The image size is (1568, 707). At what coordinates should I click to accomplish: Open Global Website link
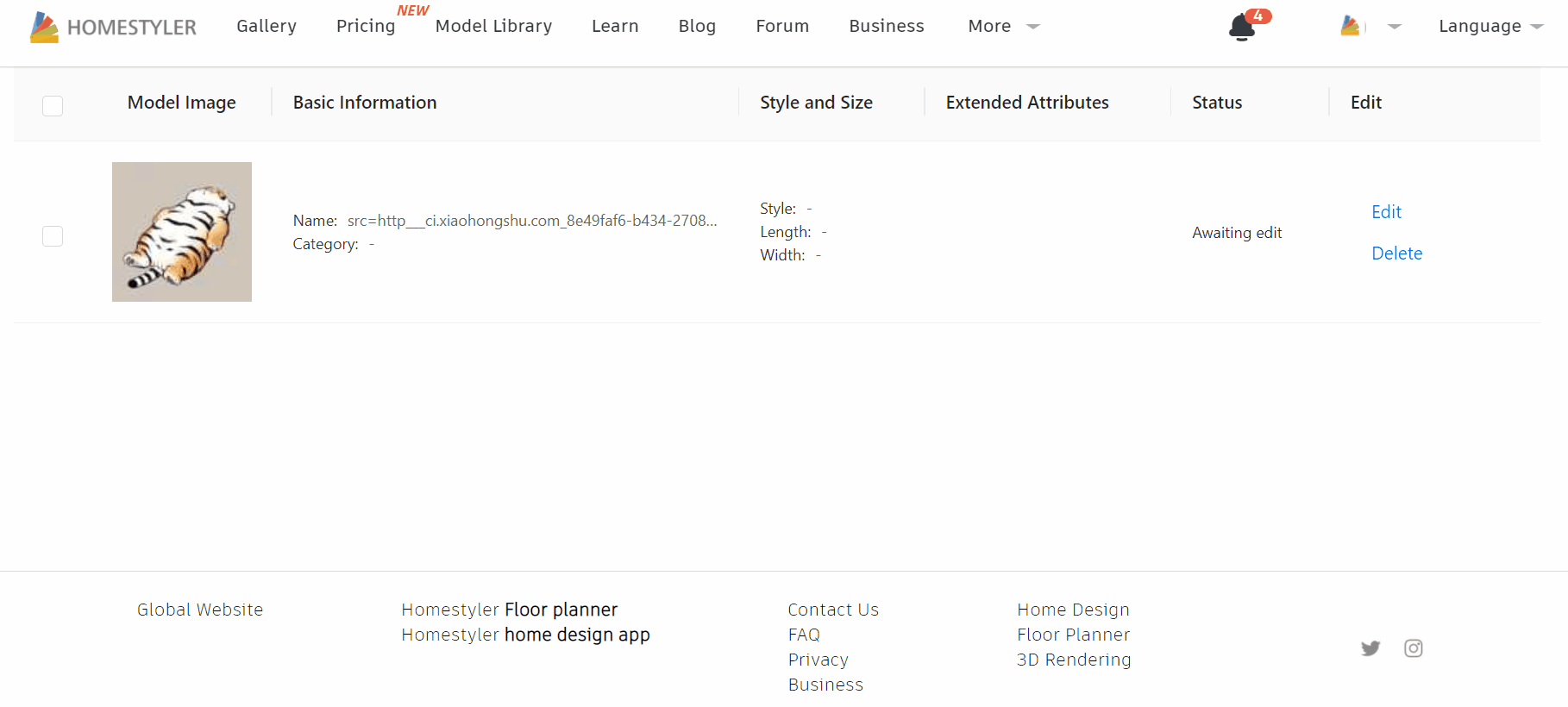click(200, 610)
